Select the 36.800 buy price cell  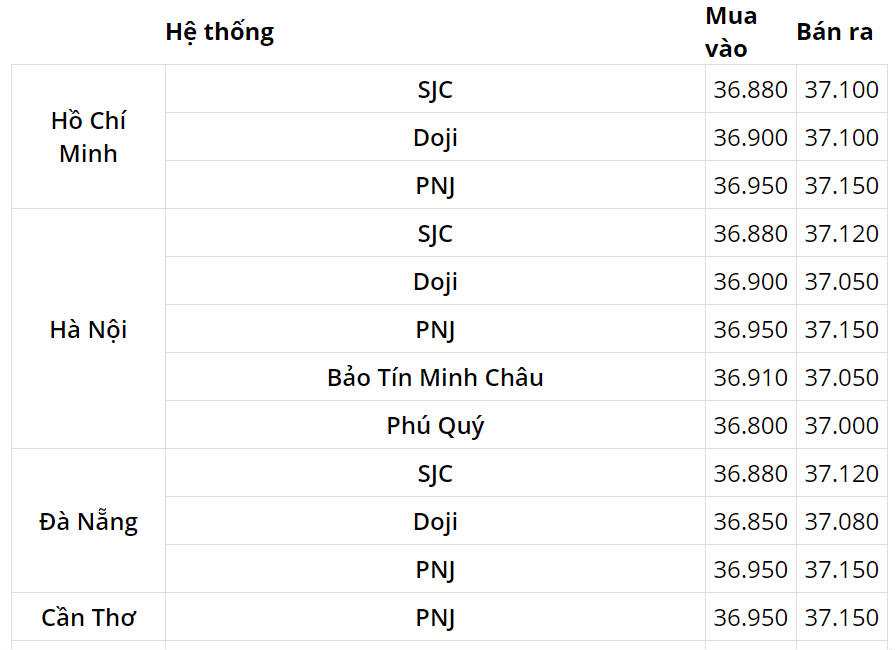750,425
